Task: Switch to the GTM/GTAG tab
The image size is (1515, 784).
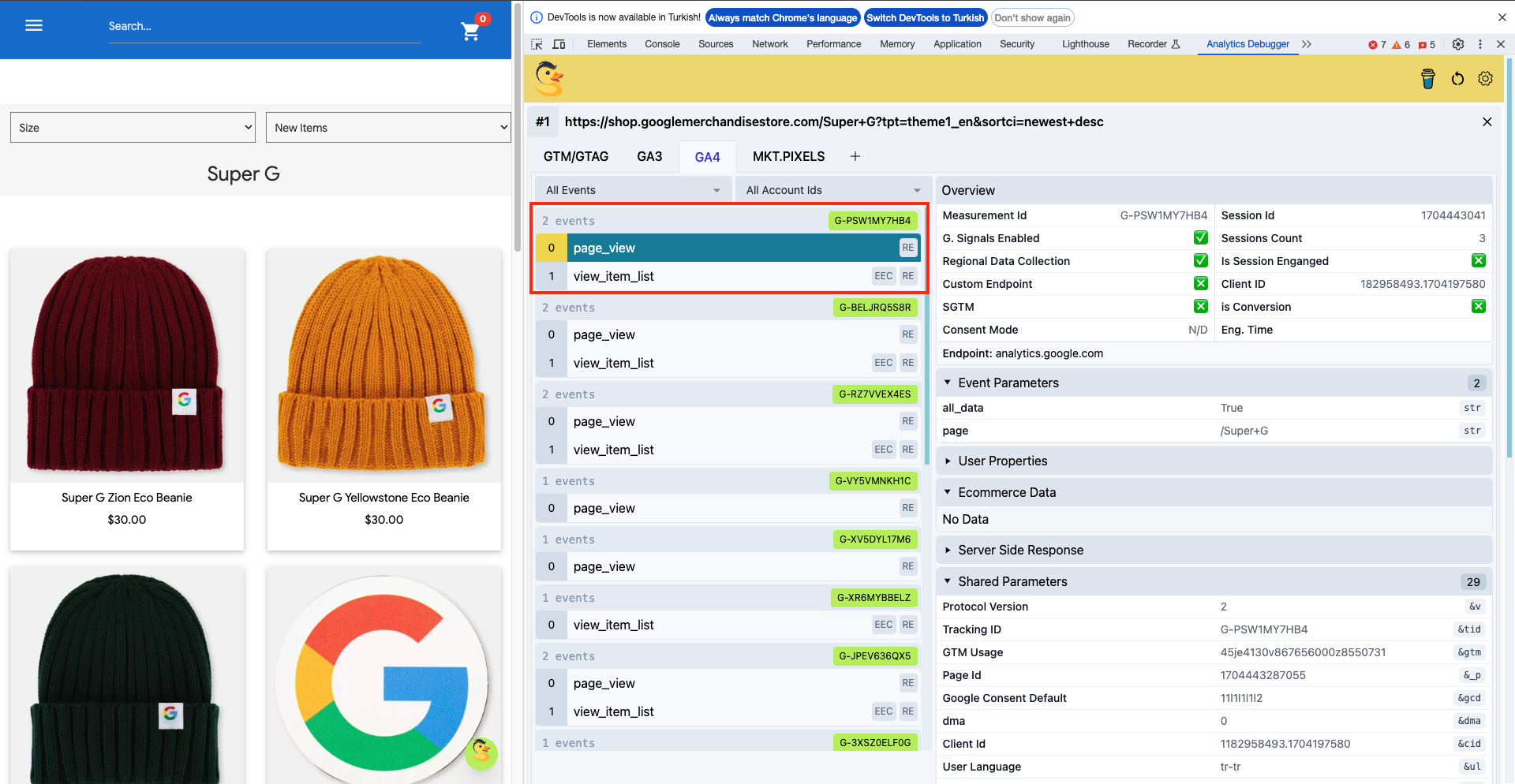Action: (576, 156)
